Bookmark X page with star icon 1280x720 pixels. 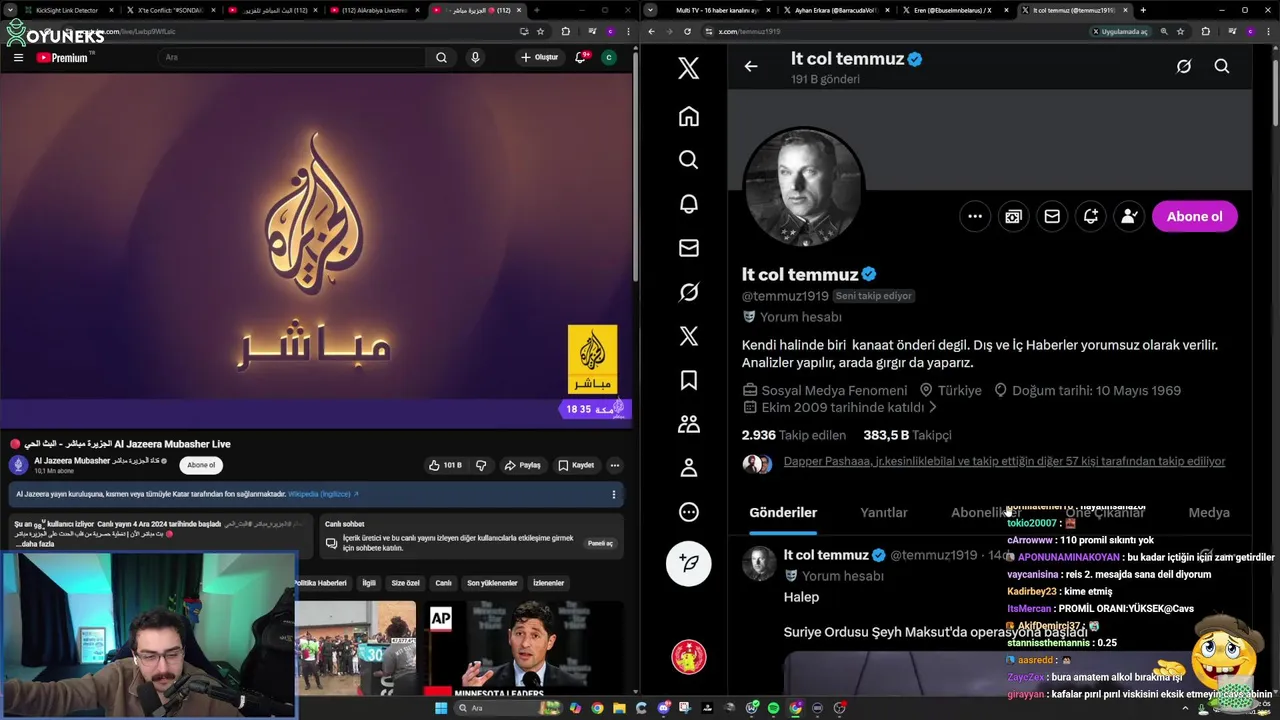[1180, 31]
